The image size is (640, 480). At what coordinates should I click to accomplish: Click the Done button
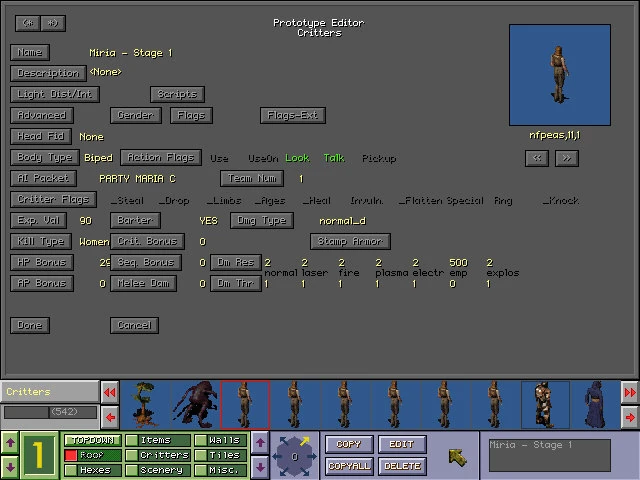click(x=30, y=325)
